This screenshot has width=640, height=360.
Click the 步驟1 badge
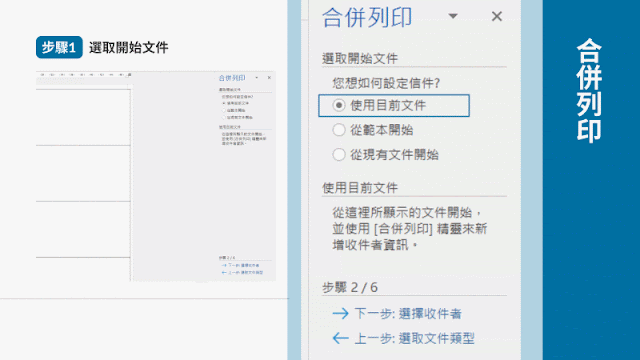(59, 47)
